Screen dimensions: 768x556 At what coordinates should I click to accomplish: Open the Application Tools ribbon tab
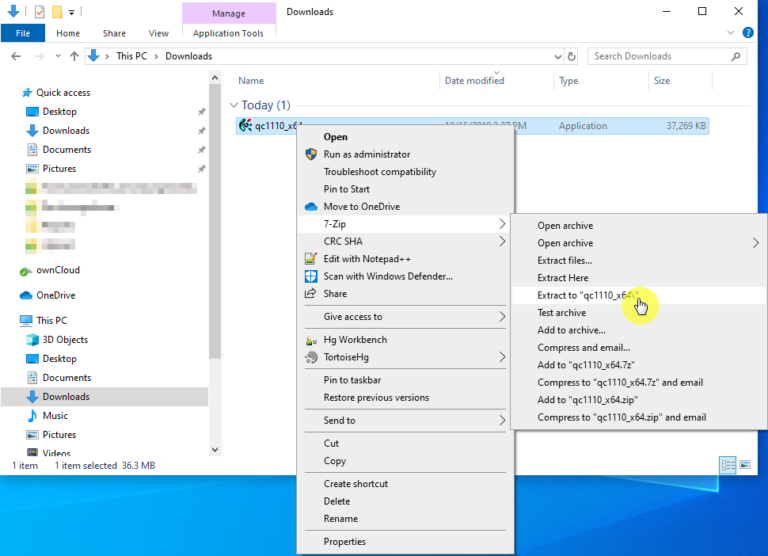[229, 33]
